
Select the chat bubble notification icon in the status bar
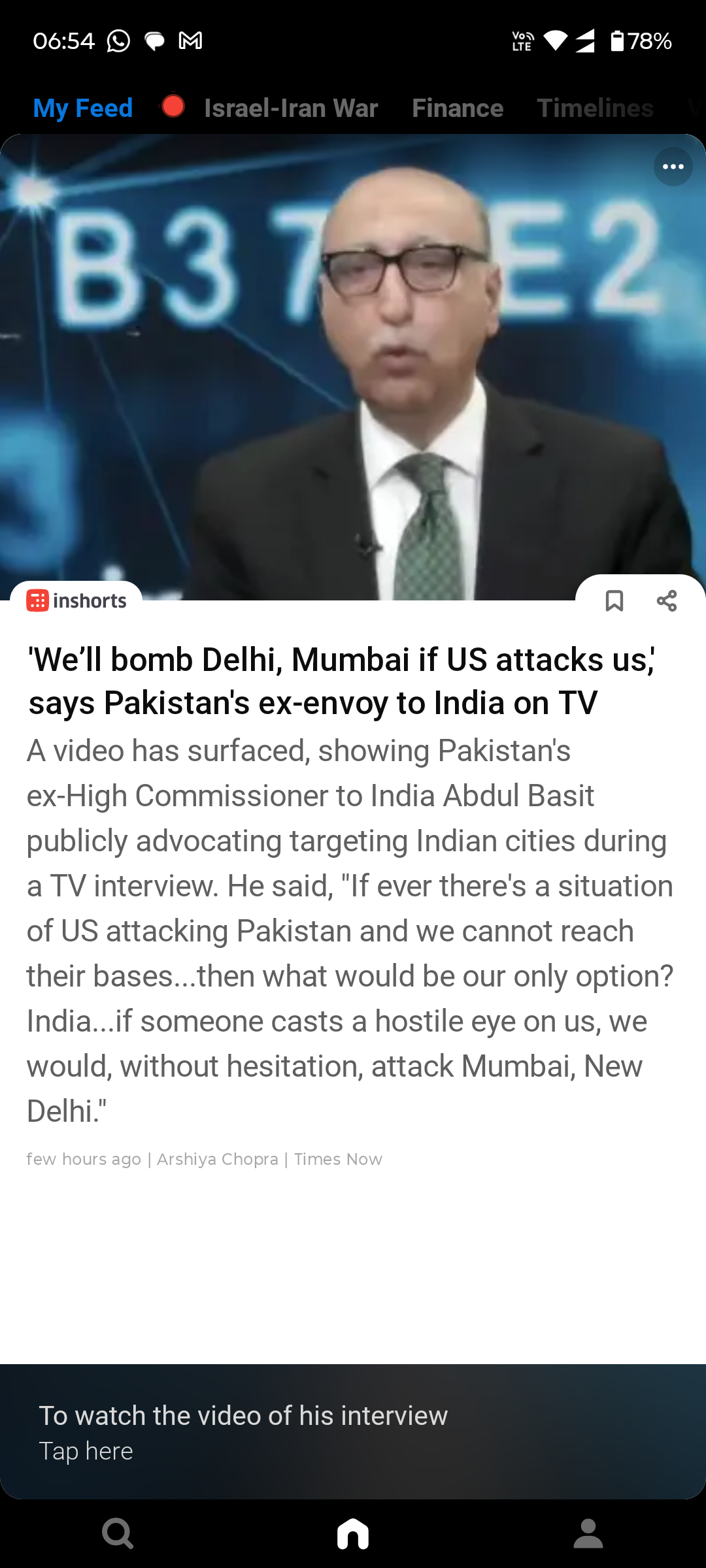[154, 41]
